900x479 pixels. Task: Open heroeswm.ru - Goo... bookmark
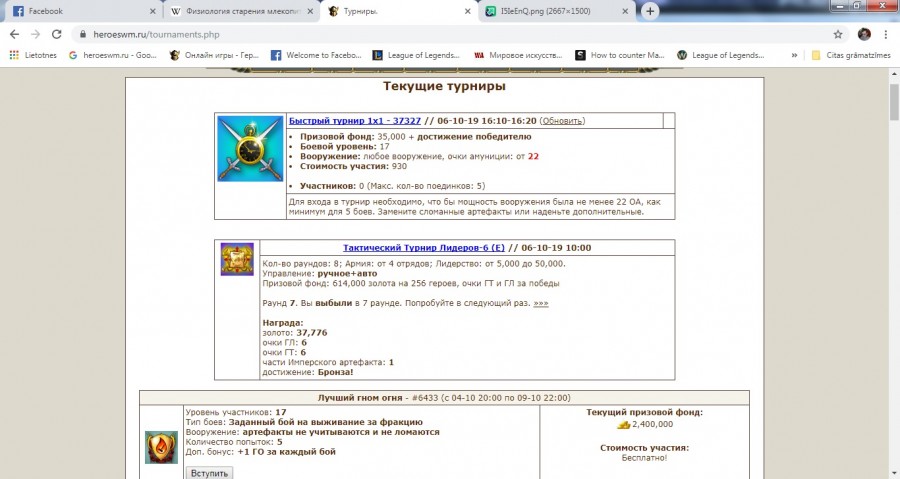point(112,55)
